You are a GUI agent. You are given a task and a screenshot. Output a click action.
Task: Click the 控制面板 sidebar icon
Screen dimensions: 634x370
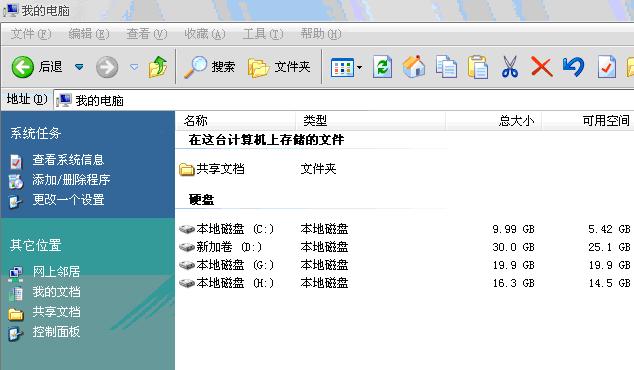pos(16,334)
